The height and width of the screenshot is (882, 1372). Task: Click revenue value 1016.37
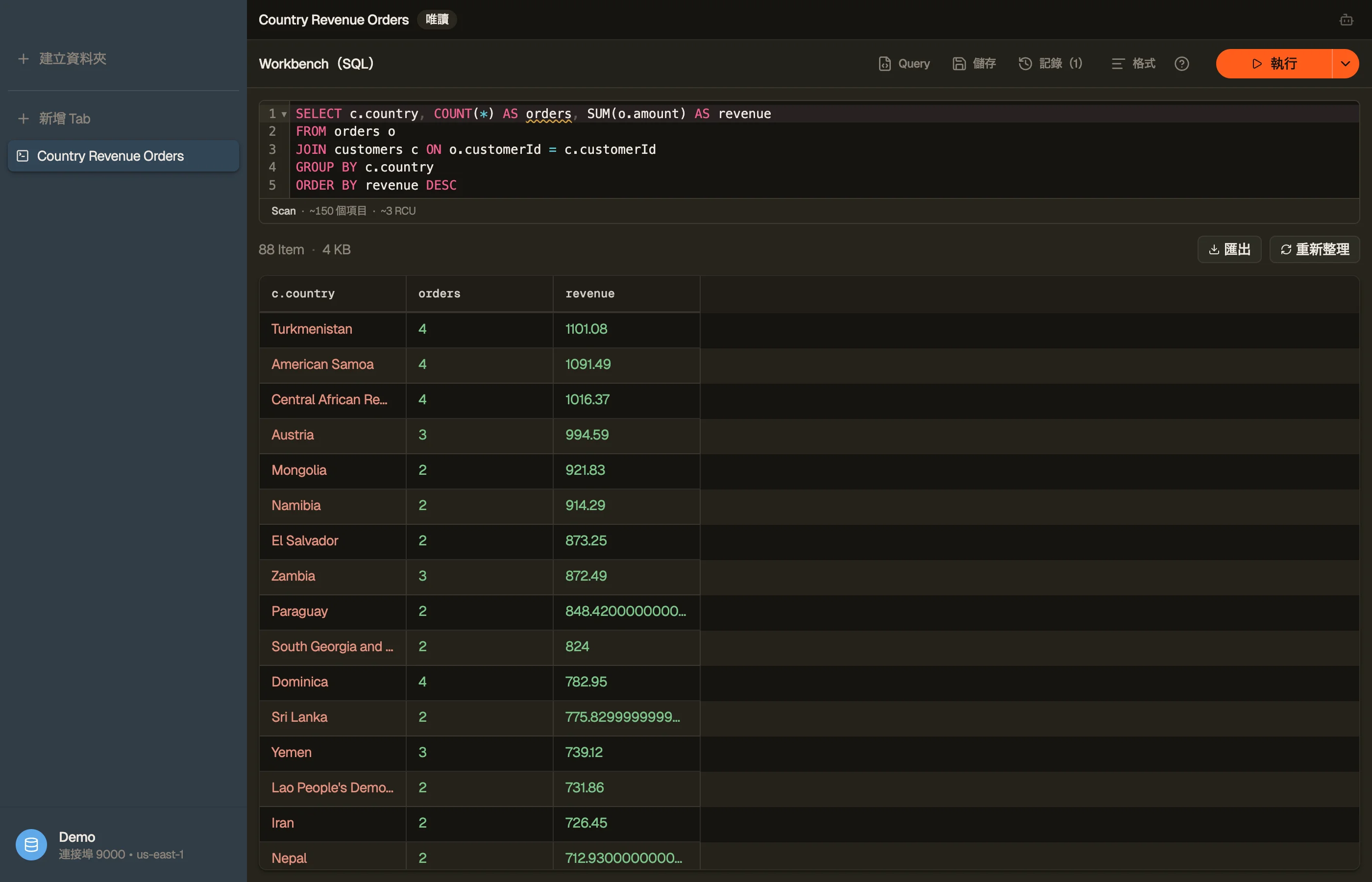[626, 400]
